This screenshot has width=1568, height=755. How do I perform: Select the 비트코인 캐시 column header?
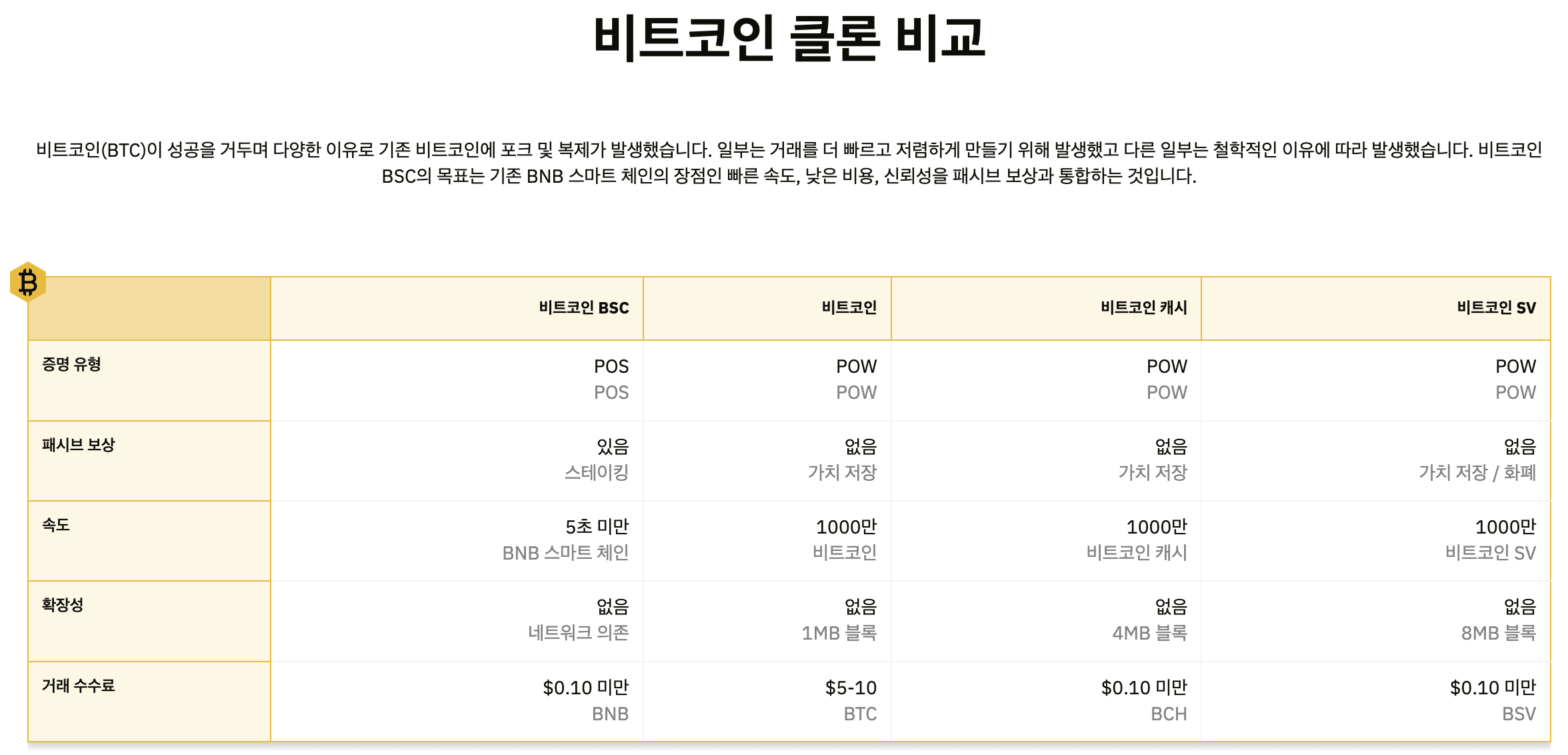[x=1143, y=307]
